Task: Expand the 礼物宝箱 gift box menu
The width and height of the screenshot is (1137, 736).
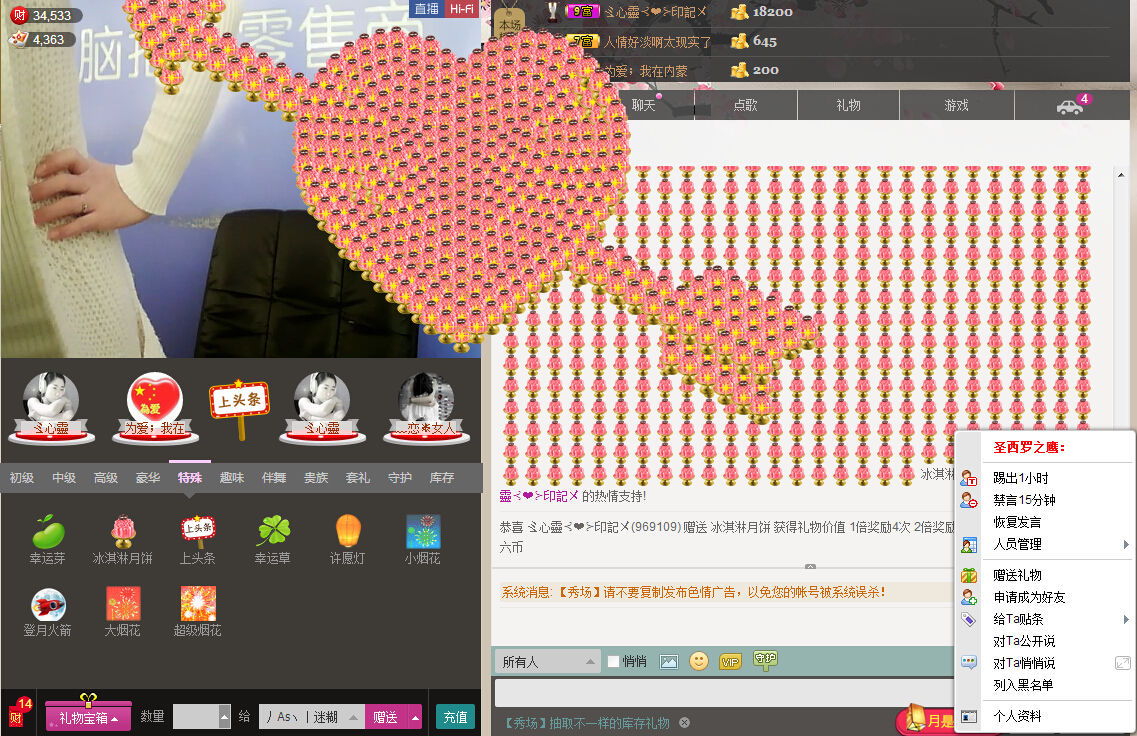Action: pyautogui.click(x=88, y=717)
